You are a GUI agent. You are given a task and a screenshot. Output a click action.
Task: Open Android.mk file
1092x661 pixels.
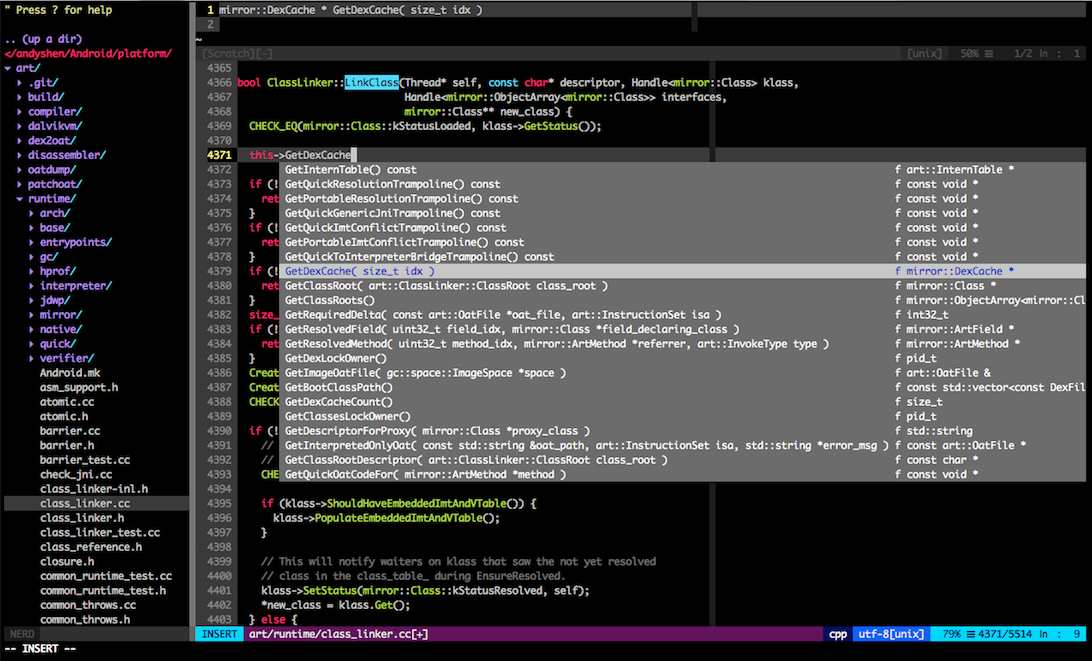coord(70,373)
